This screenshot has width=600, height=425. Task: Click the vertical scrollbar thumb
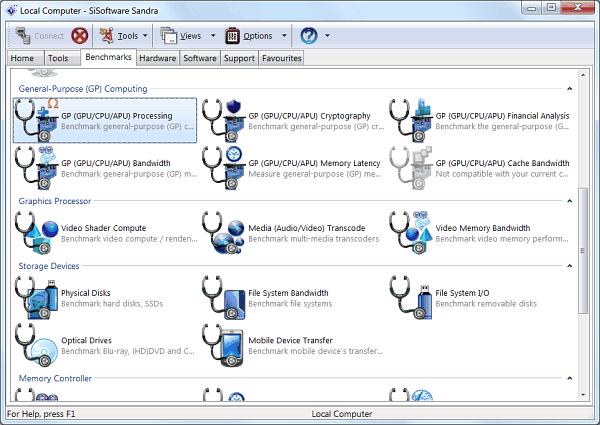[583, 251]
